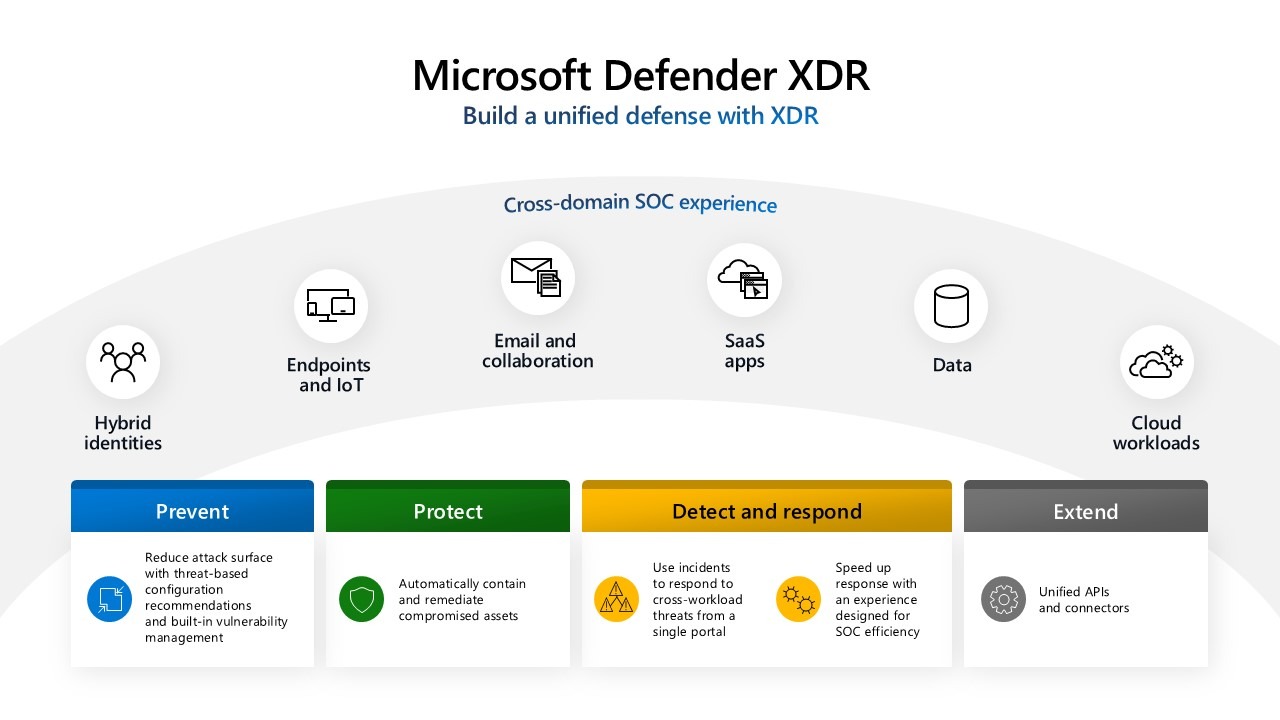Click the SaaS apps cloud icon

[x=744, y=279]
